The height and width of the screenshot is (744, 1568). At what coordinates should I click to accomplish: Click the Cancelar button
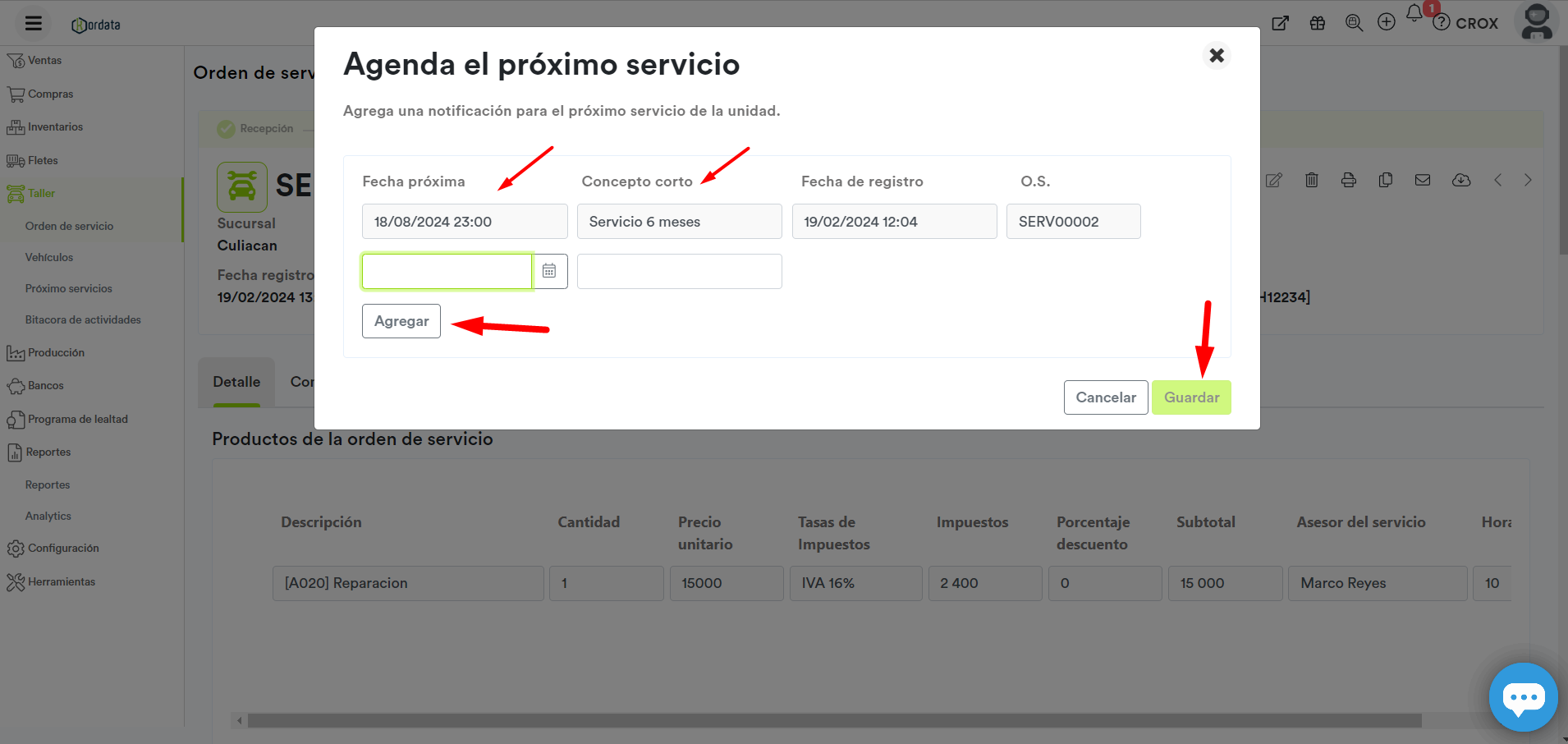click(x=1105, y=397)
